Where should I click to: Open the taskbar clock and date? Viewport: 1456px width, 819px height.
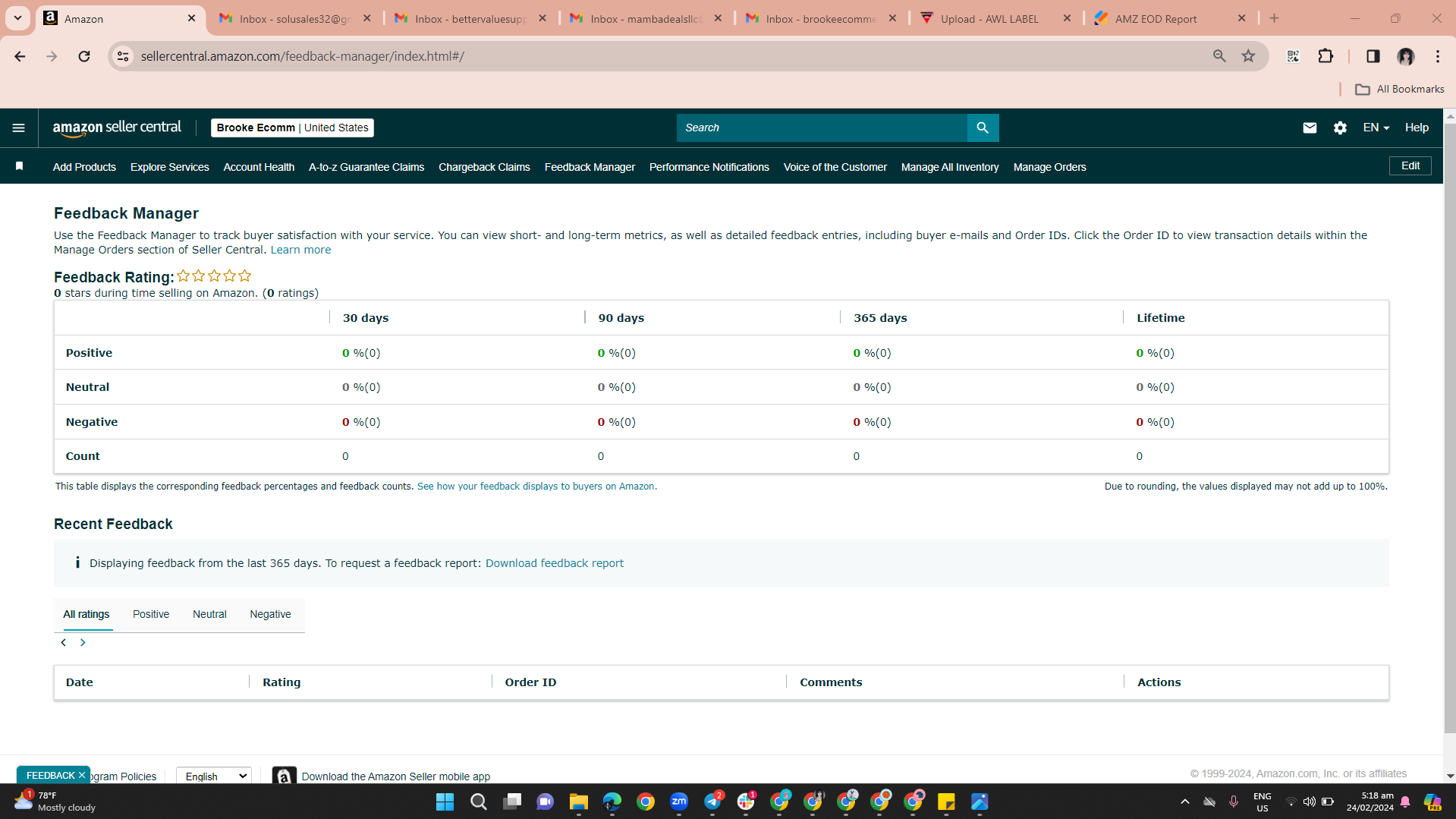pos(1370,802)
